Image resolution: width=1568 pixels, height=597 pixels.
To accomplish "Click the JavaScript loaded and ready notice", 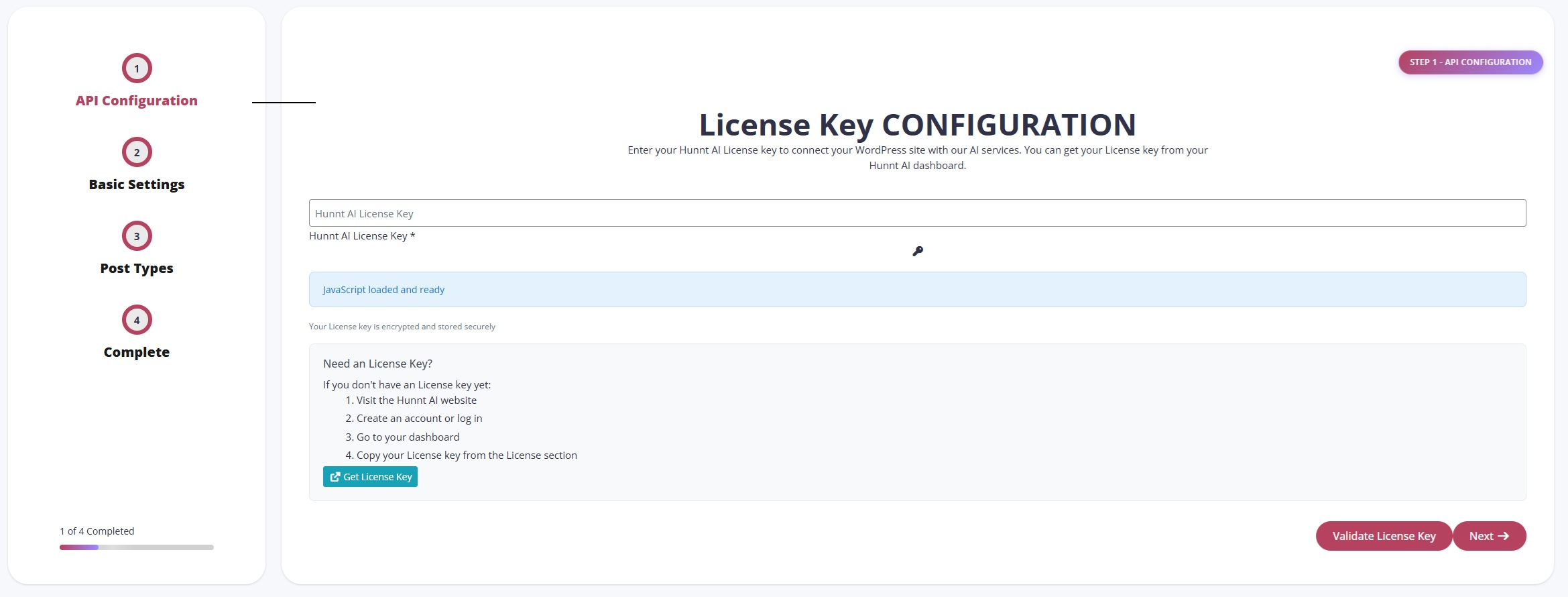I will pos(917,290).
